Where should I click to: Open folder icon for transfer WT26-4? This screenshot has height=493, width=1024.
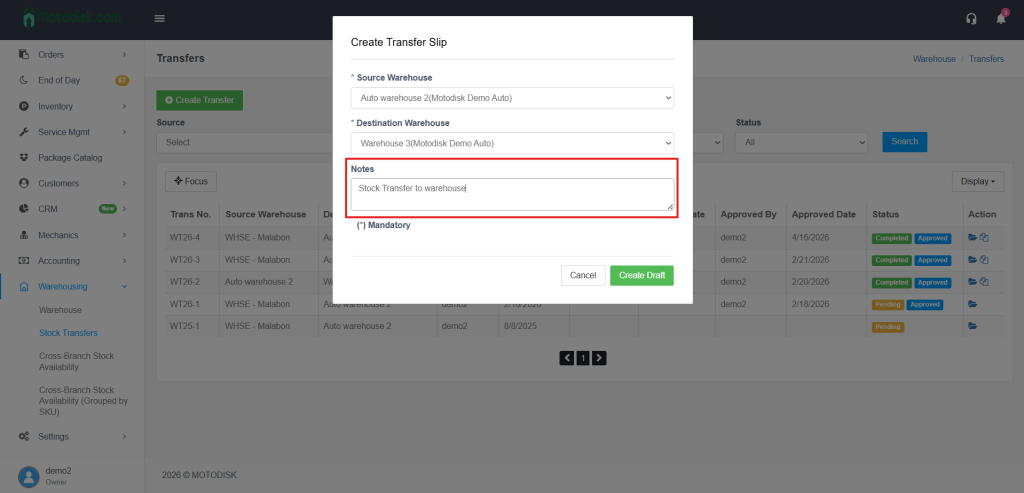point(972,238)
